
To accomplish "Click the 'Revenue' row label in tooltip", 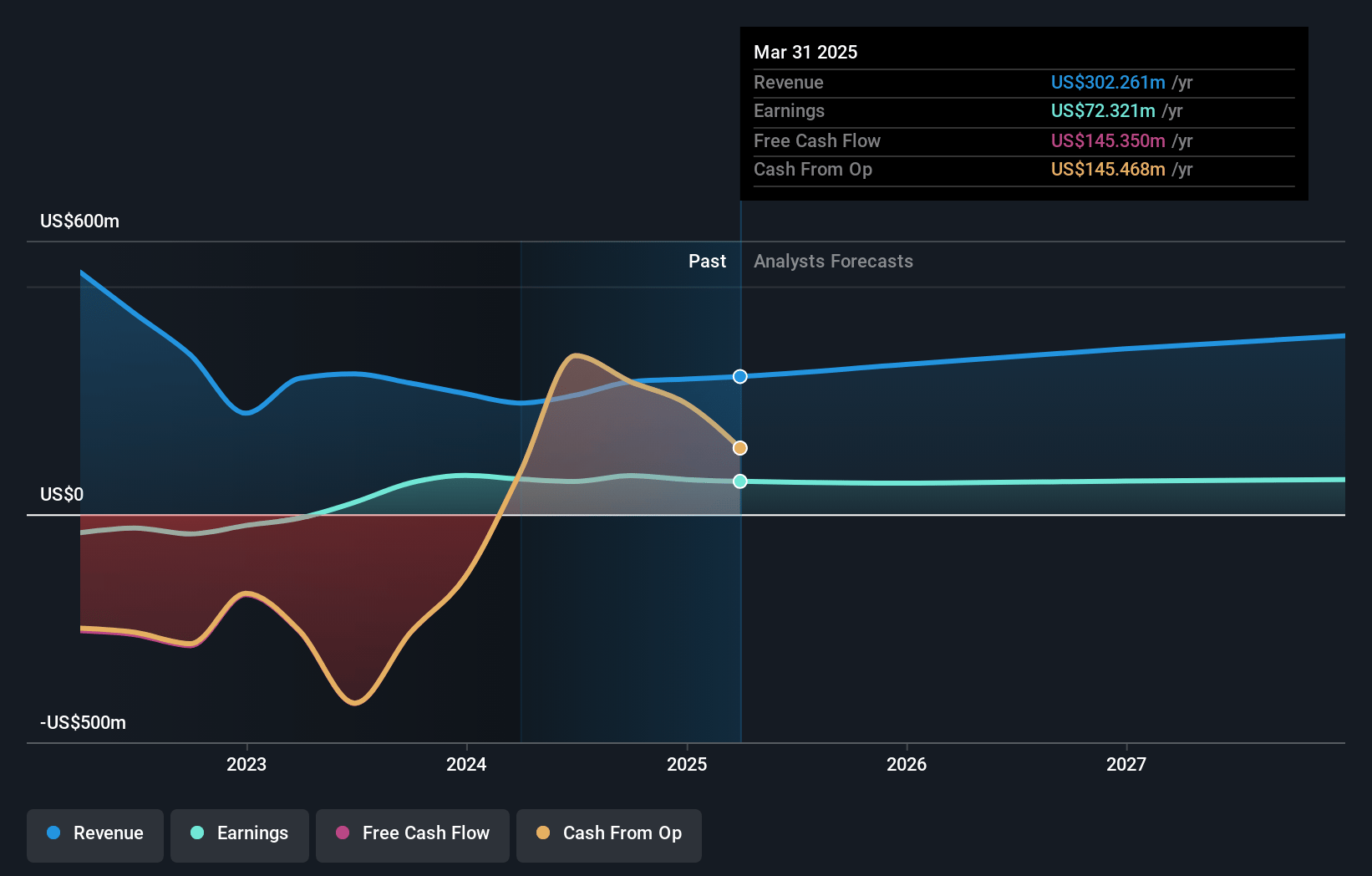I will click(x=788, y=82).
